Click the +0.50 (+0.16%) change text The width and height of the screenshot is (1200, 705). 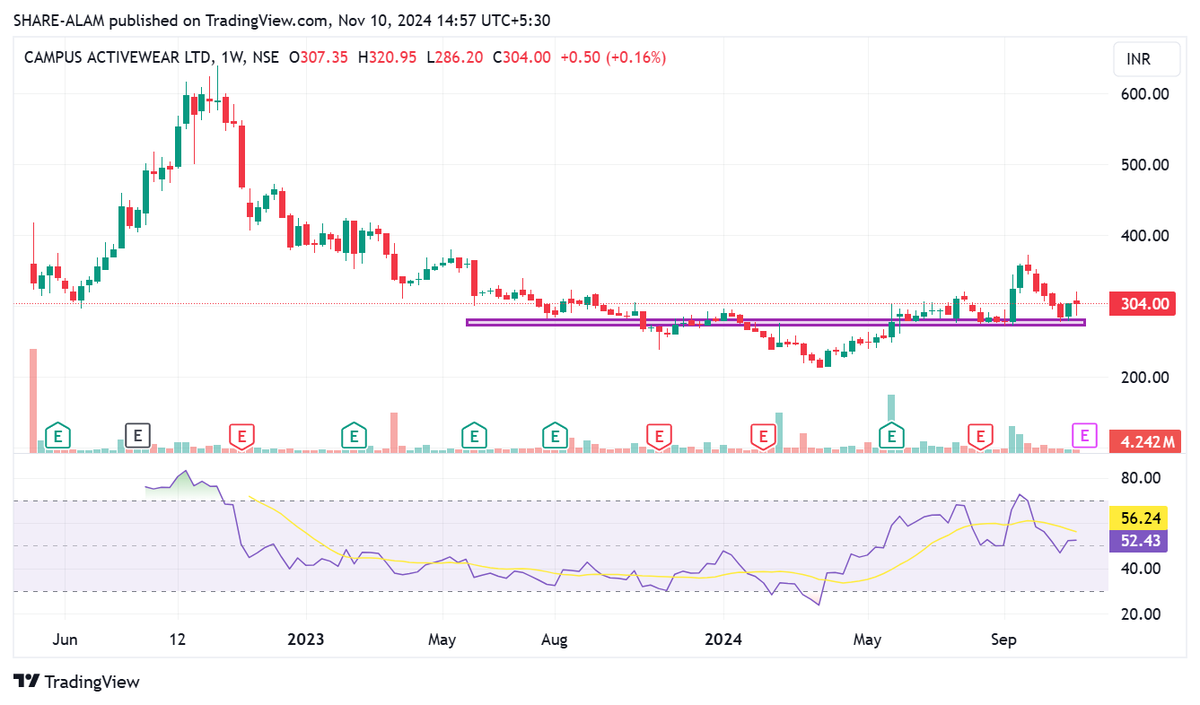point(614,58)
